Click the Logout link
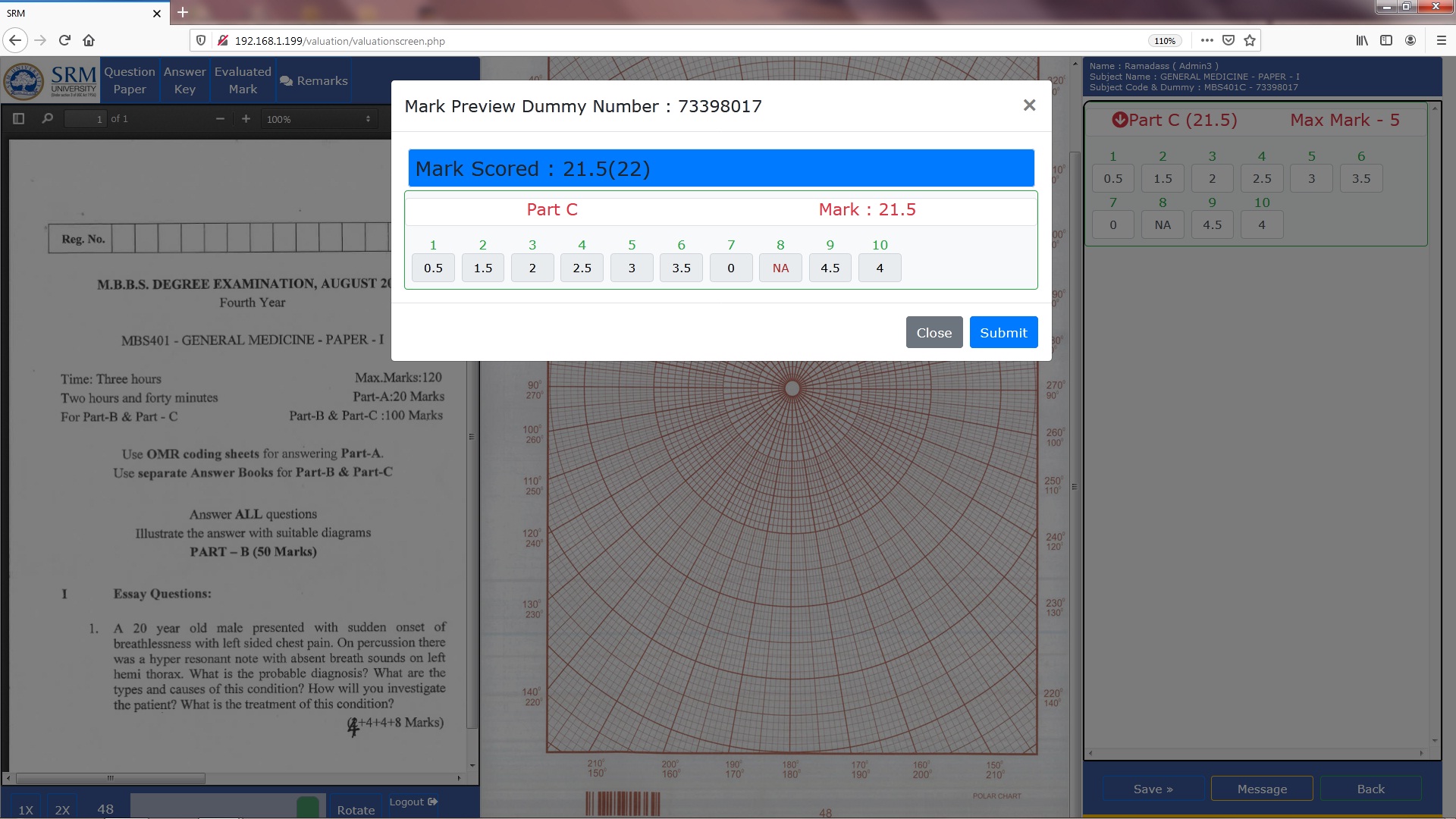Screen dimensions: 1456x819 tap(413, 802)
